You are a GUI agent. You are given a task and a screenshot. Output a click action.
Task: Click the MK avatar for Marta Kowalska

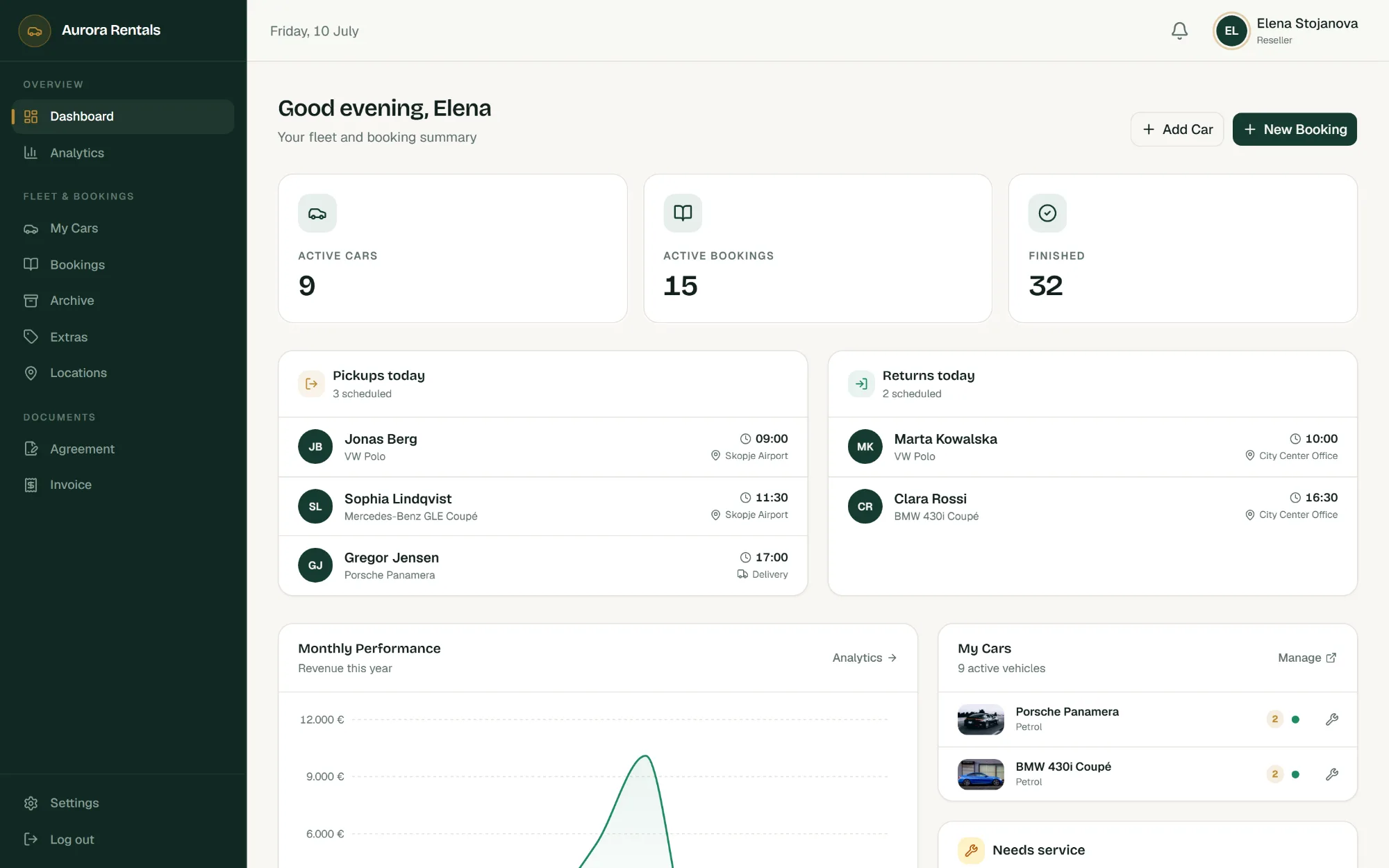click(865, 446)
